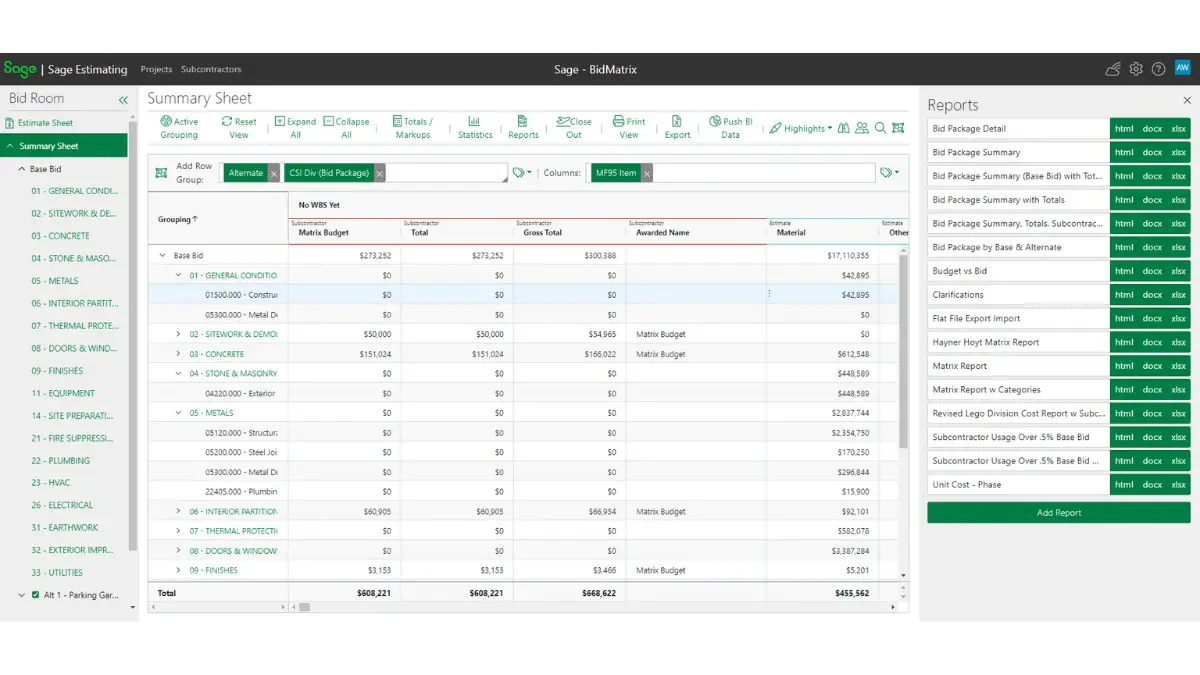Click the Sage logo
This screenshot has width=1200, height=675.
(20, 69)
